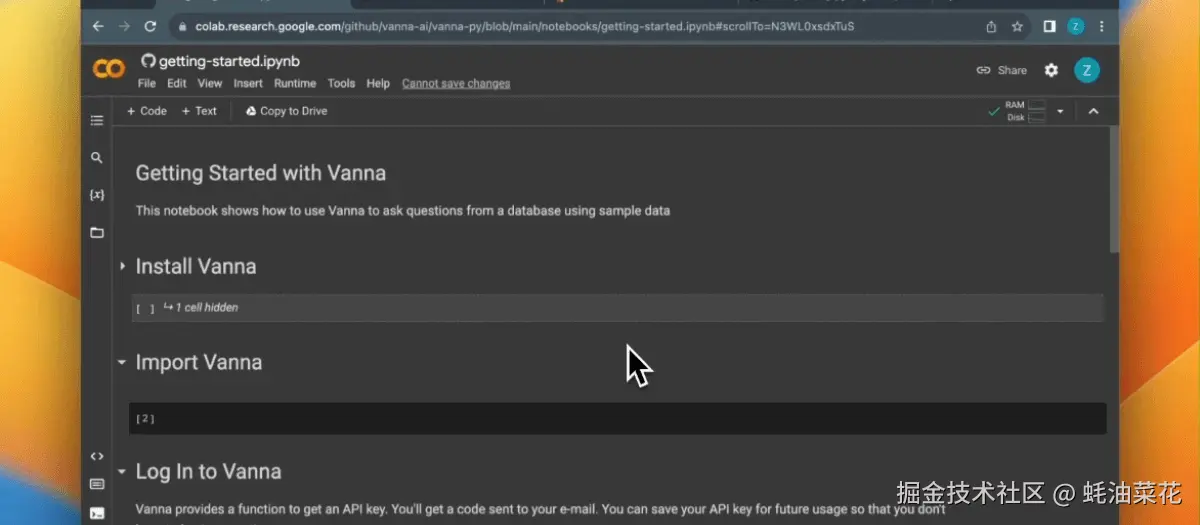The width and height of the screenshot is (1200, 525).
Task: Click the browser forward arrow
Action: tap(124, 26)
